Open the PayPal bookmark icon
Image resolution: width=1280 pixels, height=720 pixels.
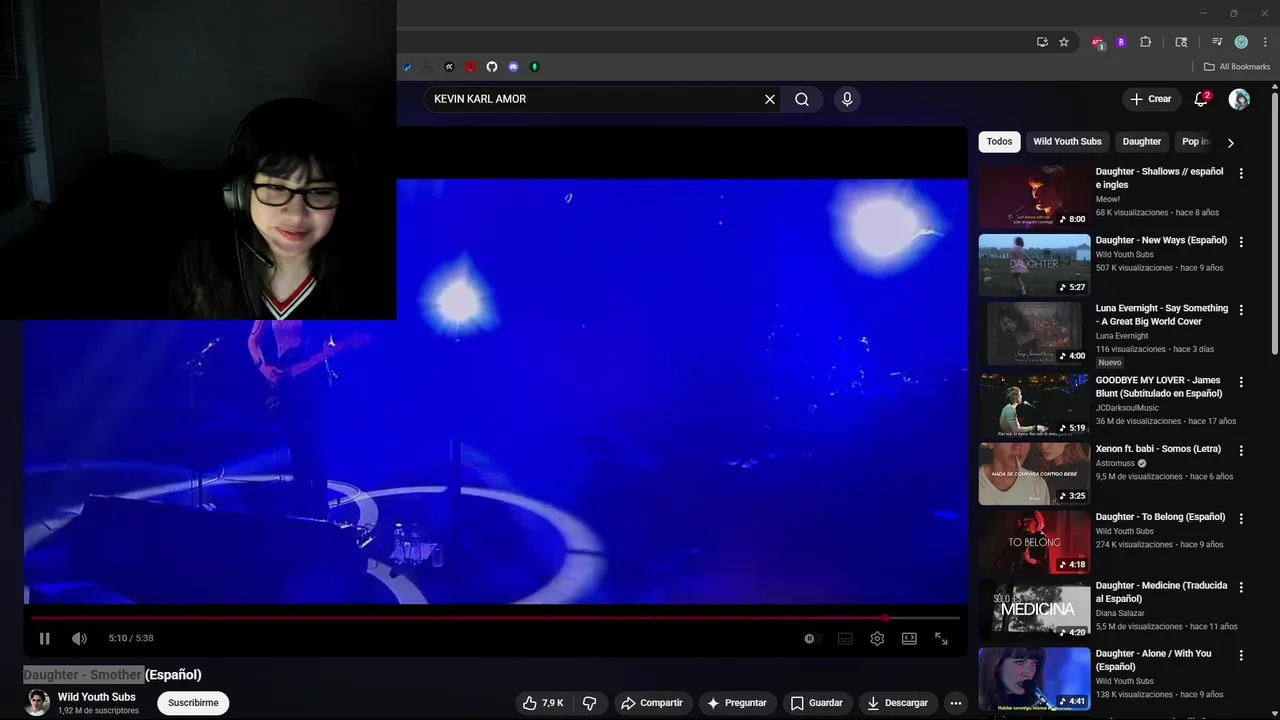[x=408, y=67]
